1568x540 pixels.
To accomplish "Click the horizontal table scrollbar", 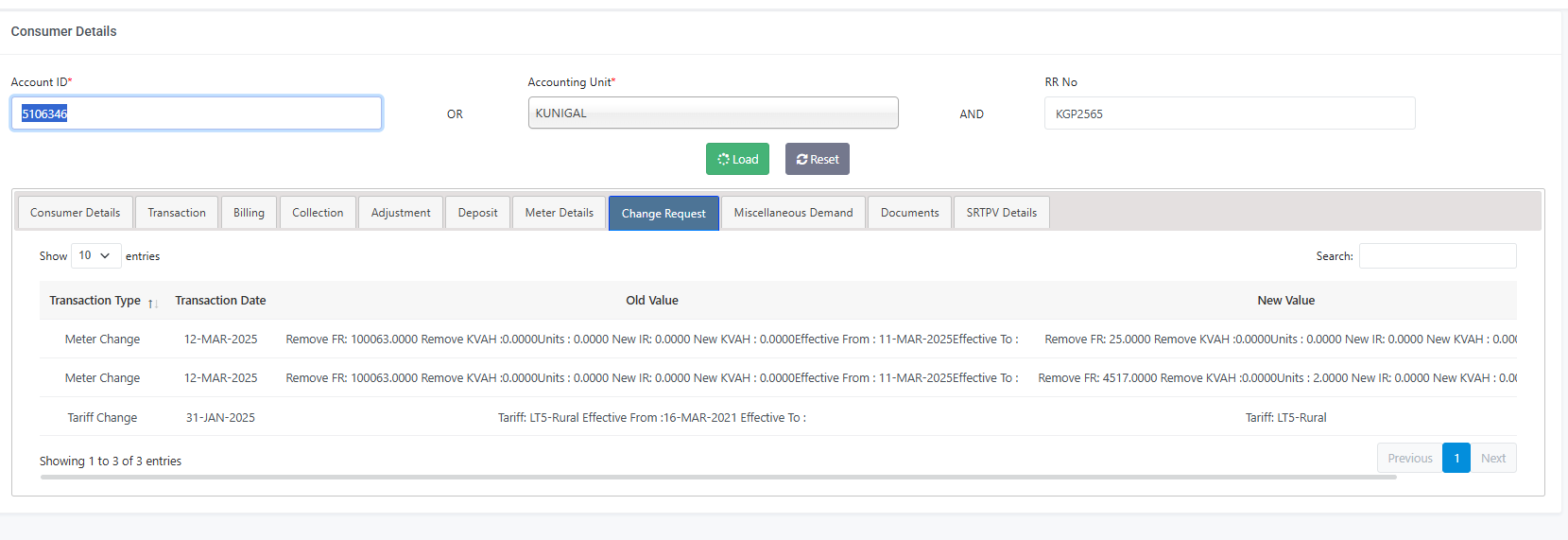I will 718,478.
